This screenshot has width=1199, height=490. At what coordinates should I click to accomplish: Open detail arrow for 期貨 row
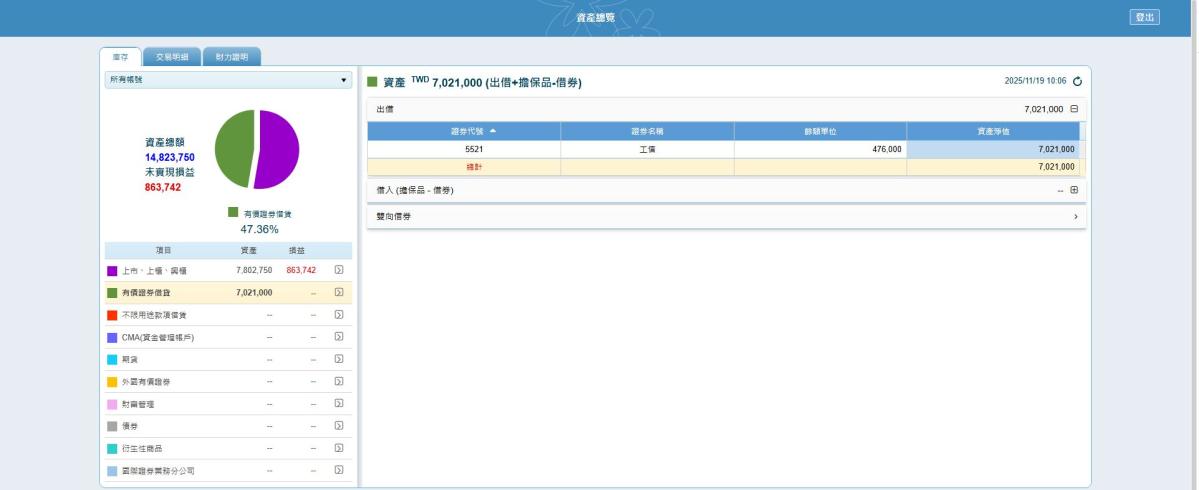coord(339,359)
